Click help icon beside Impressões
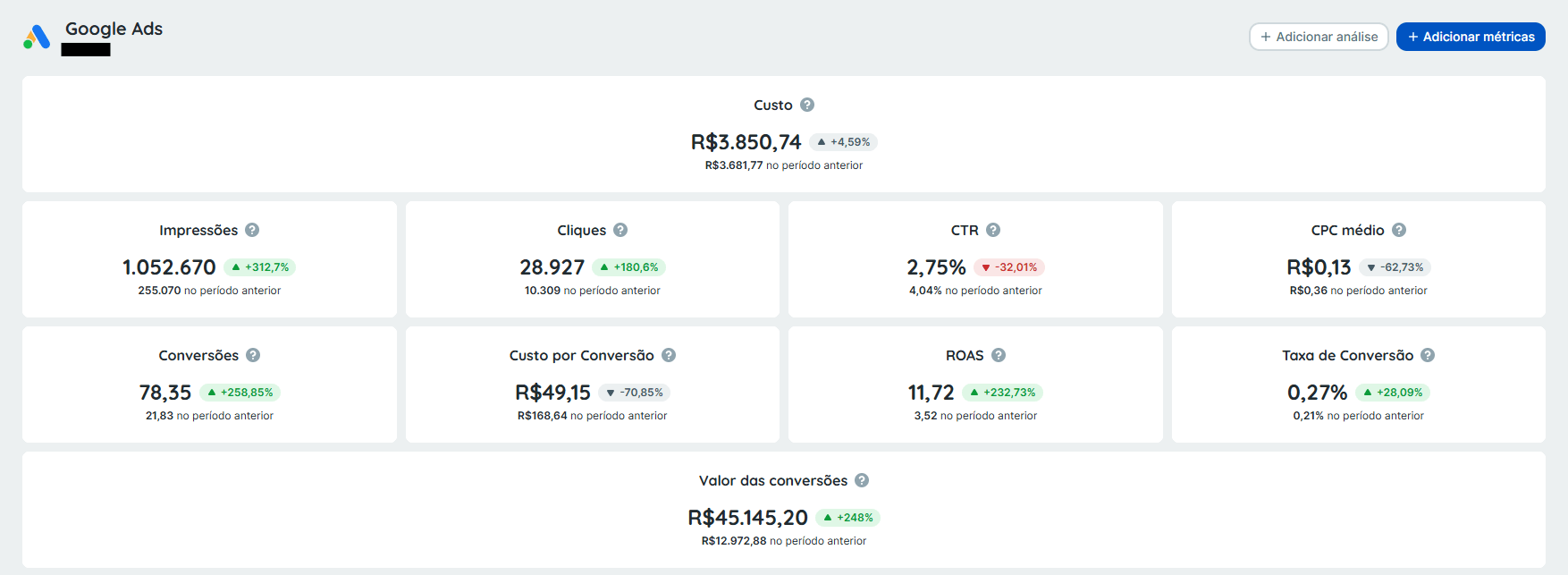This screenshot has height=575, width=1568. [x=252, y=230]
